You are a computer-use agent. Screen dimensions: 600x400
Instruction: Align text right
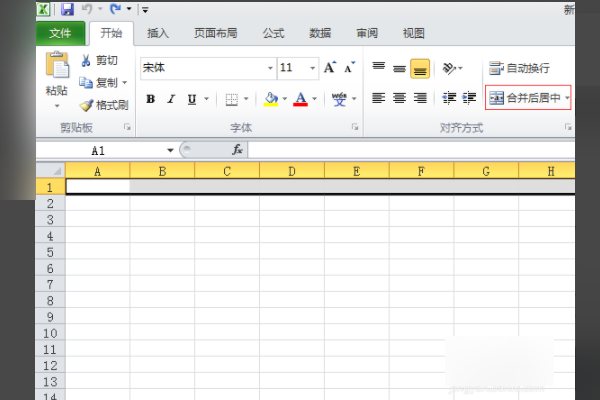(420, 98)
